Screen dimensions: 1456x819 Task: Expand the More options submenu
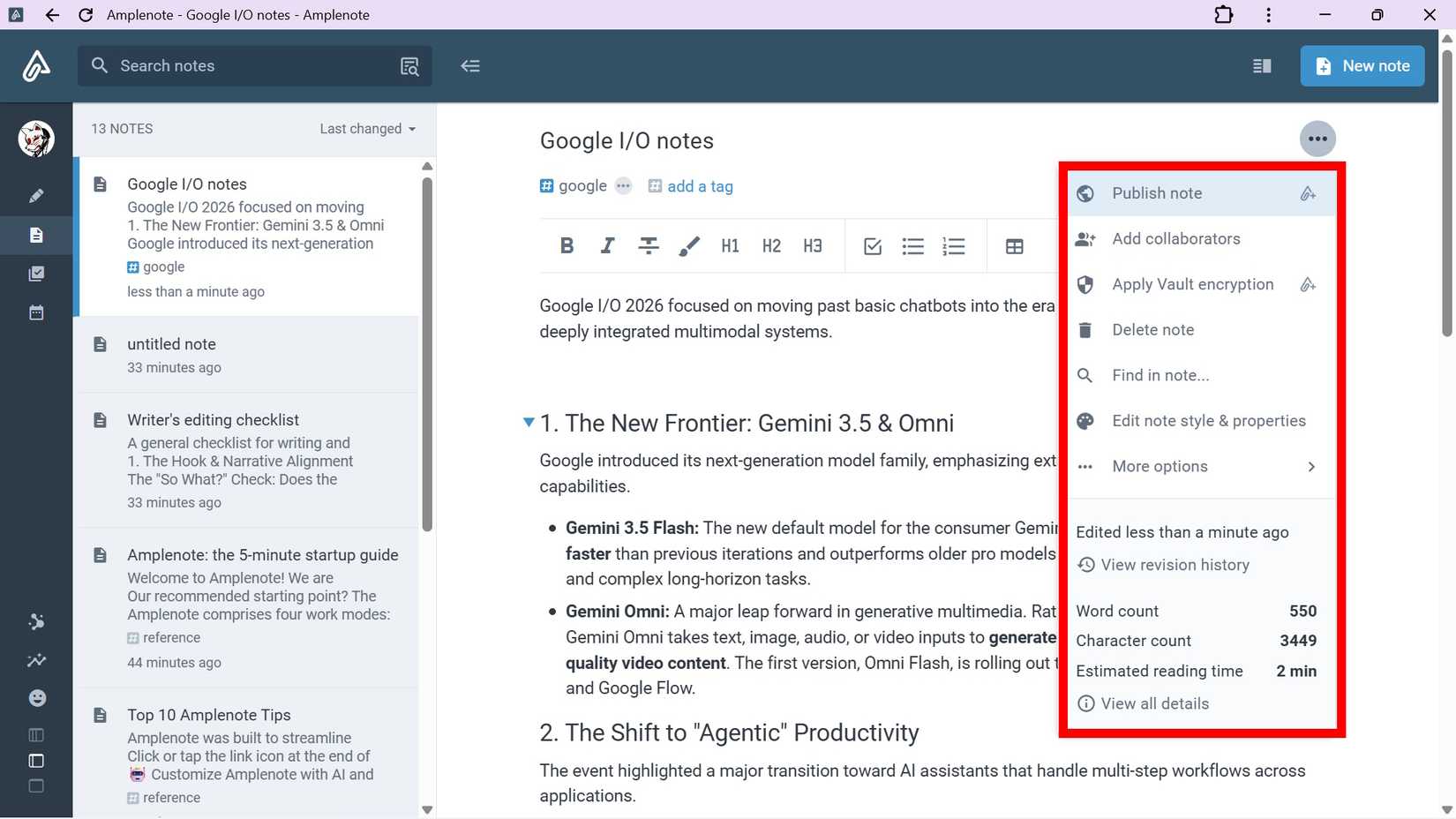(1202, 467)
